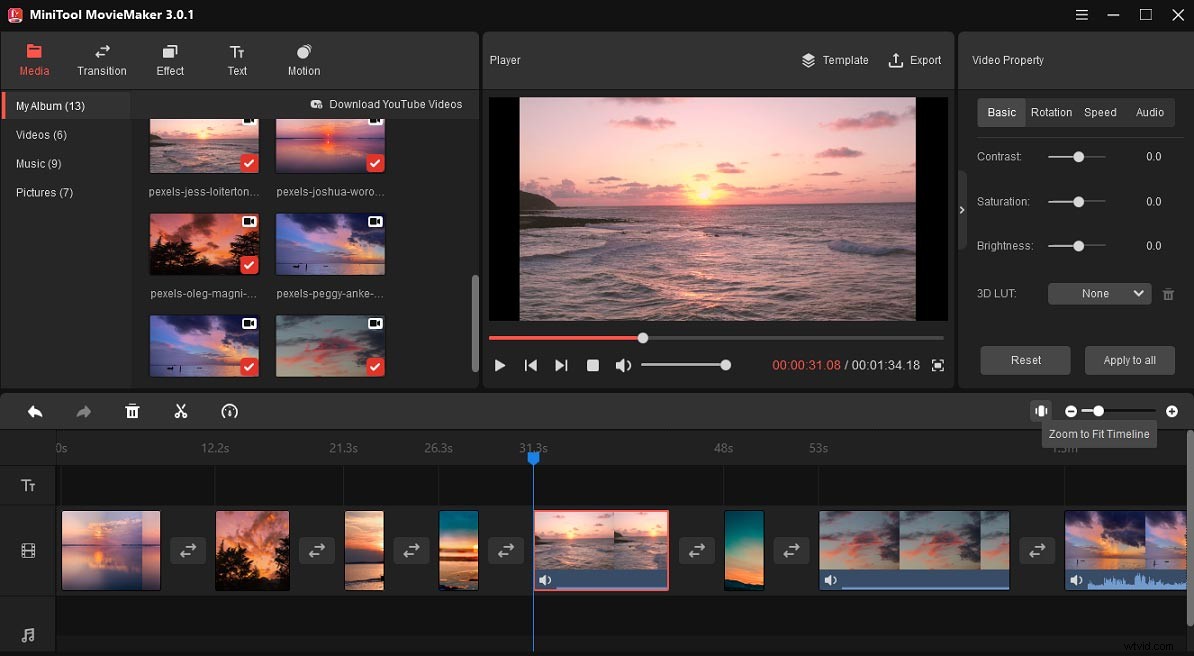1194x656 pixels.
Task: Switch to the Speed tab in Video Property
Action: click(1100, 112)
